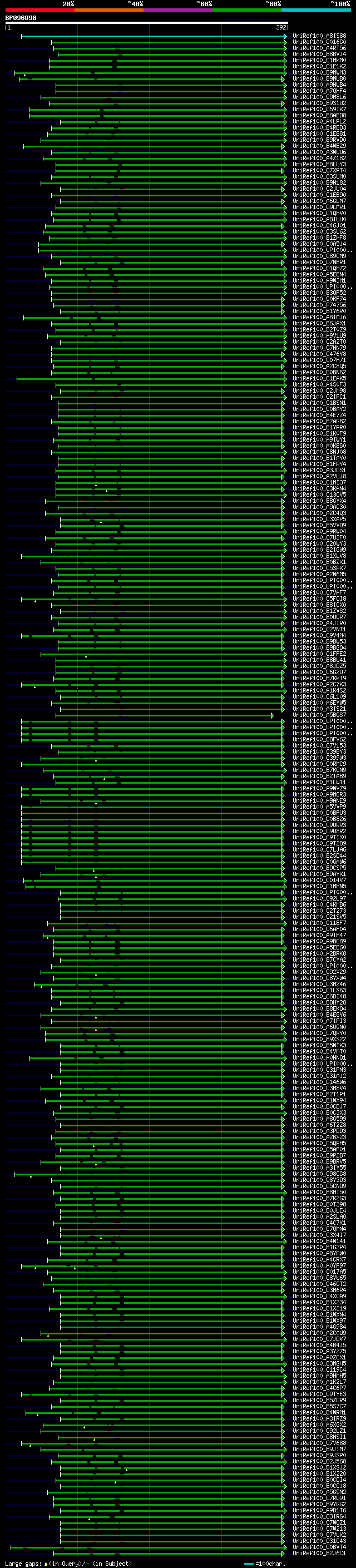Viewport: 356px width, 1568px height.
Task: Select the label UniRef100_Q7XPT4
Action: point(319,170)
